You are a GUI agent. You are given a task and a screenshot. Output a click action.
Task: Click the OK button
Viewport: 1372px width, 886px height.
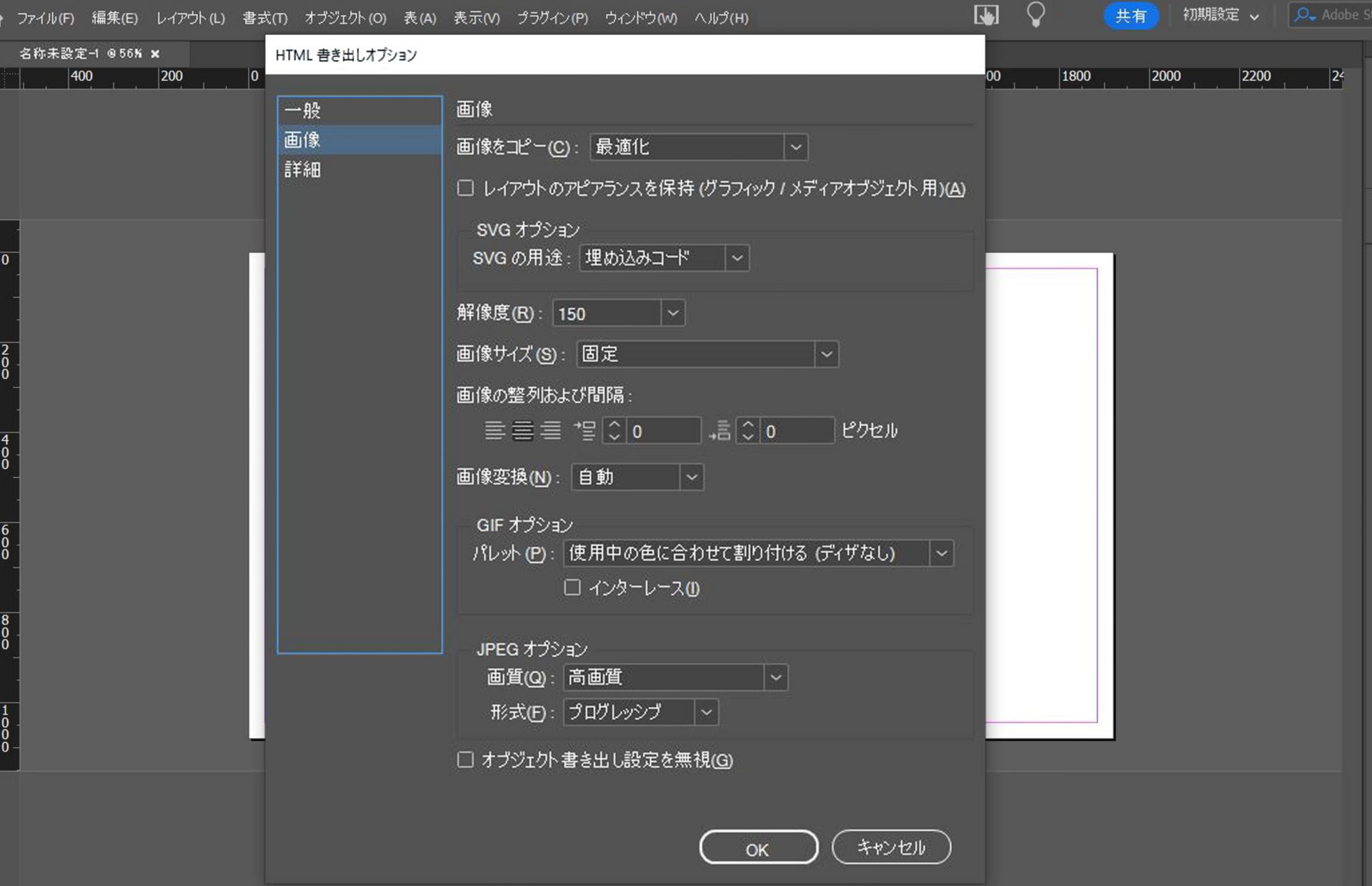point(757,847)
